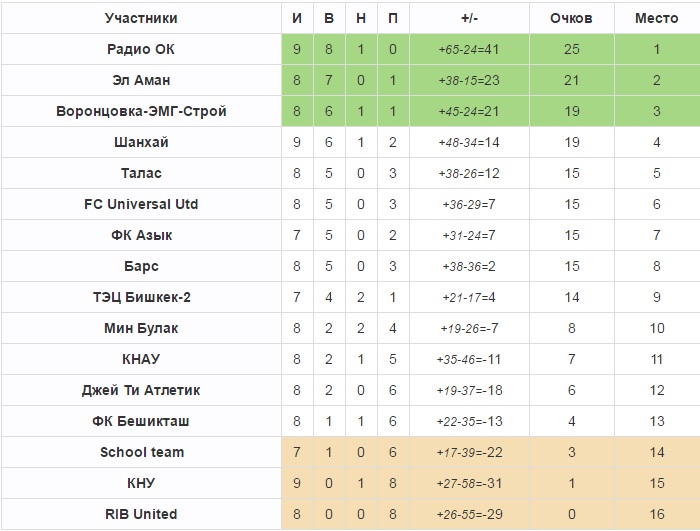Select the КНАУ team name
This screenshot has width=700, height=531.
141,359
